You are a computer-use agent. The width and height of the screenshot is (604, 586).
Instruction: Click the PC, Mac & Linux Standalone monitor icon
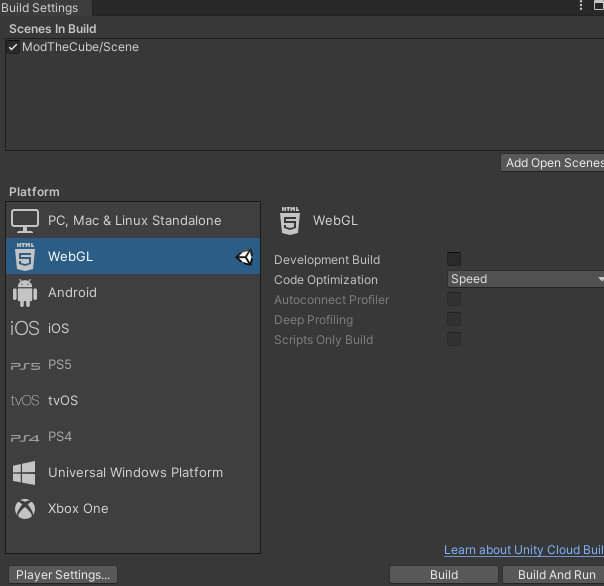[x=25, y=221]
